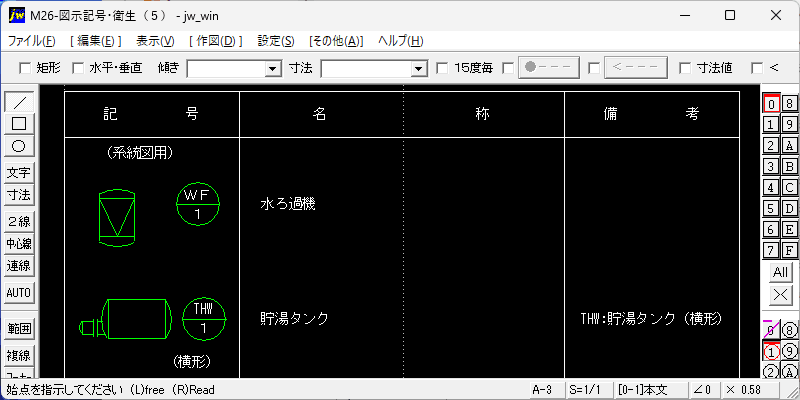Select layer 2 square button
This screenshot has height=400, width=800.
click(x=771, y=145)
